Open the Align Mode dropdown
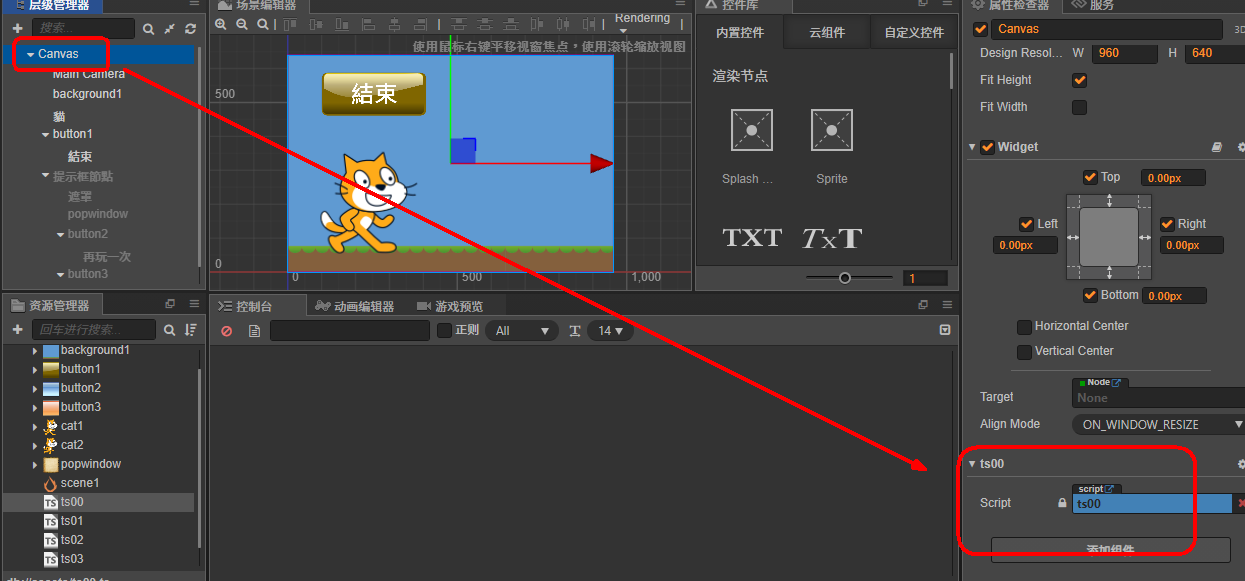 1160,424
